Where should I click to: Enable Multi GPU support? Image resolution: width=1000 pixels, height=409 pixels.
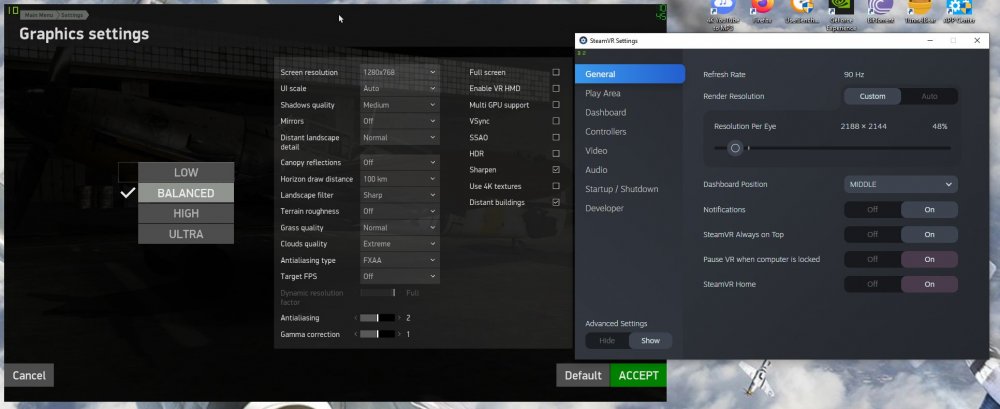556,105
